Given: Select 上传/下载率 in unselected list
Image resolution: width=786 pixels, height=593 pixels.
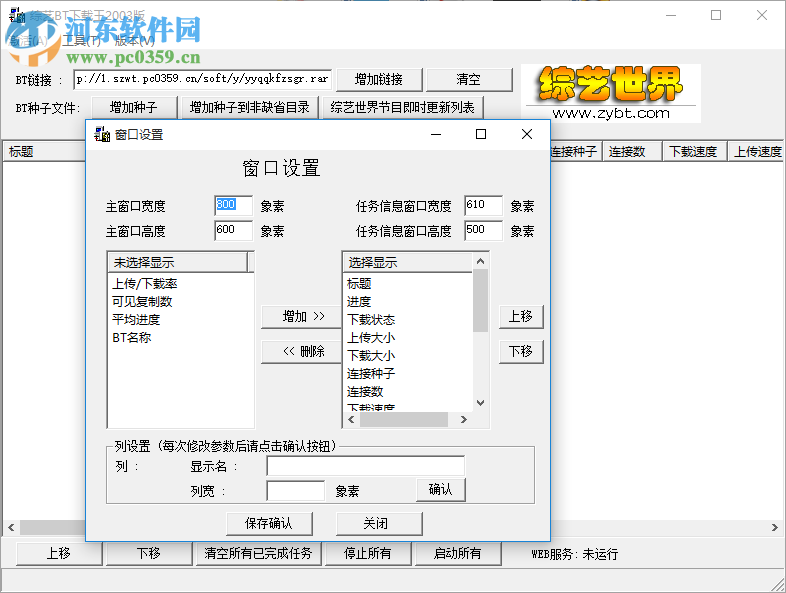Looking at the screenshot, I should pyautogui.click(x=144, y=284).
